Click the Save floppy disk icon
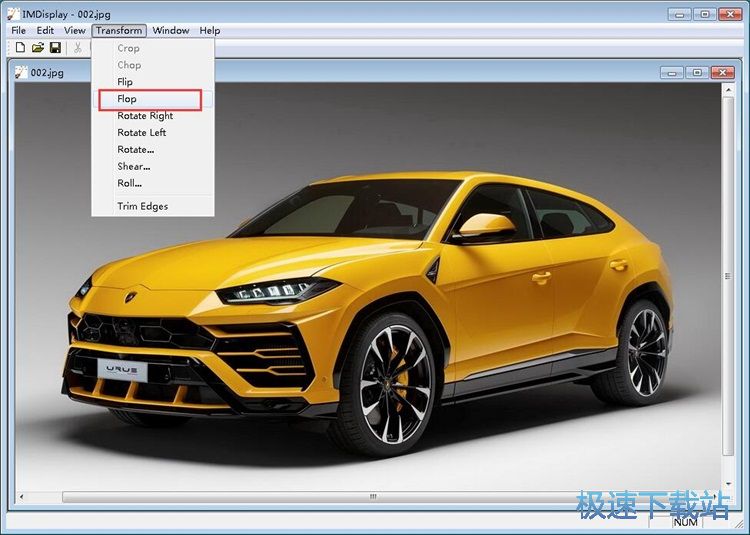Image resolution: width=750 pixels, height=535 pixels. pos(55,47)
